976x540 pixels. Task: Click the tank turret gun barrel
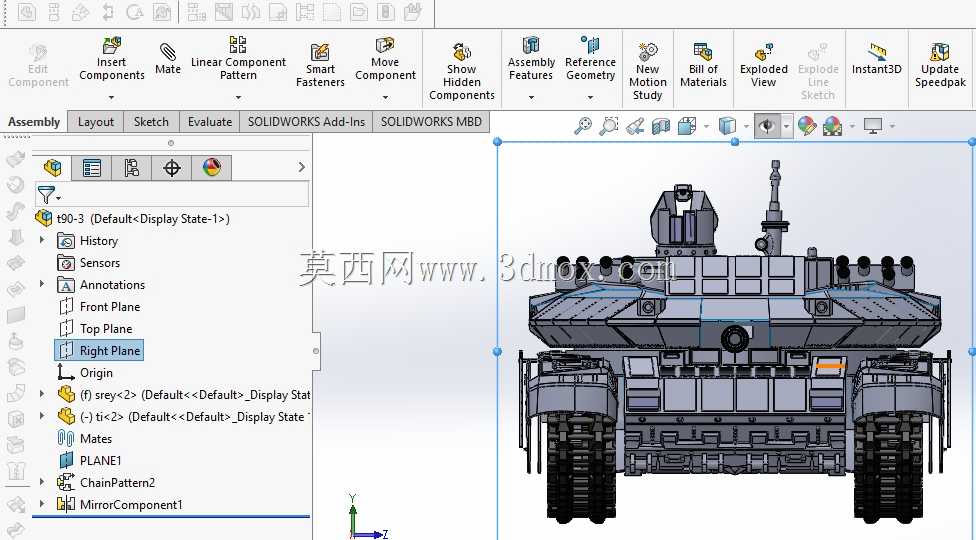(x=734, y=339)
